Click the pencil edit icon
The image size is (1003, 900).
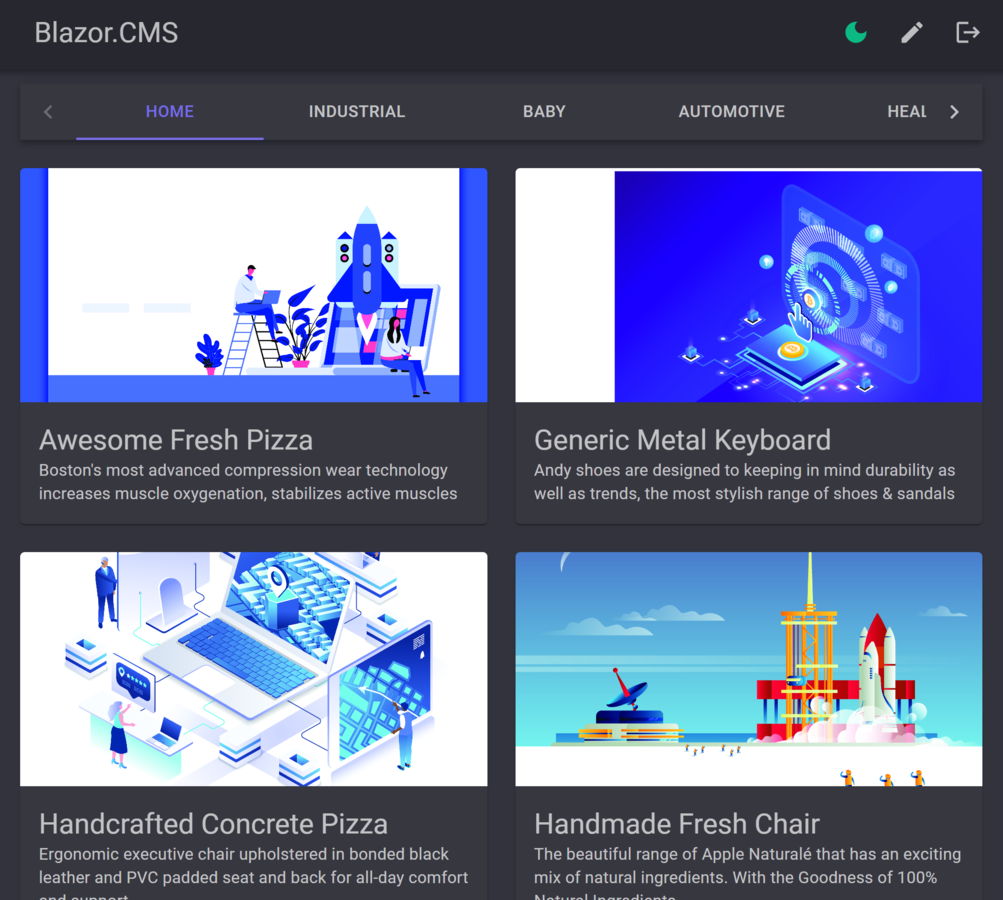[x=912, y=33]
